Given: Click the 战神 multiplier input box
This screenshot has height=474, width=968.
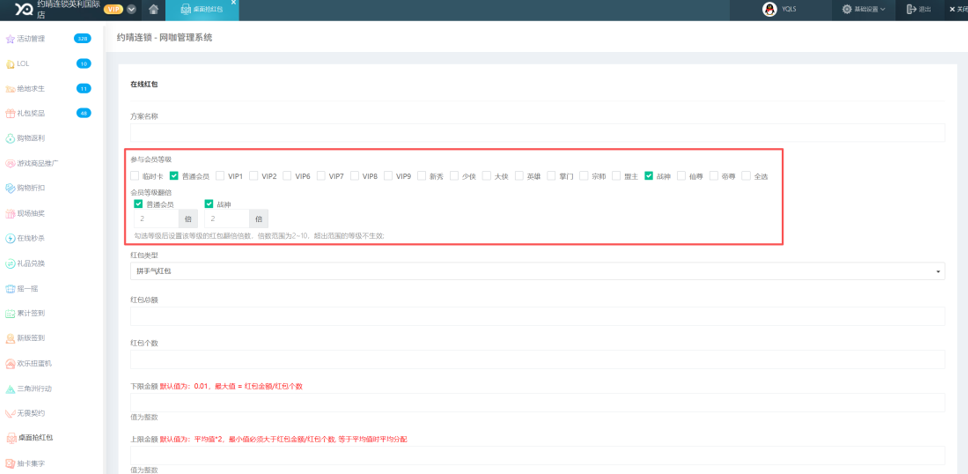Looking at the screenshot, I should (x=227, y=218).
